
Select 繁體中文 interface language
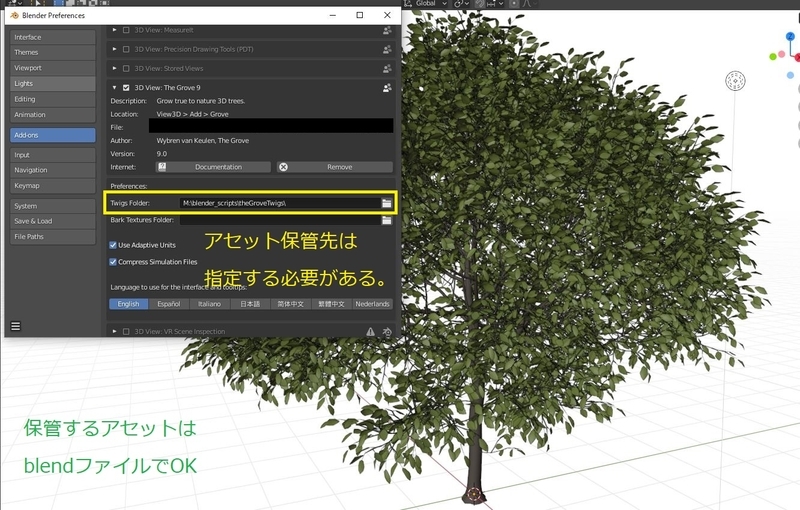point(332,304)
